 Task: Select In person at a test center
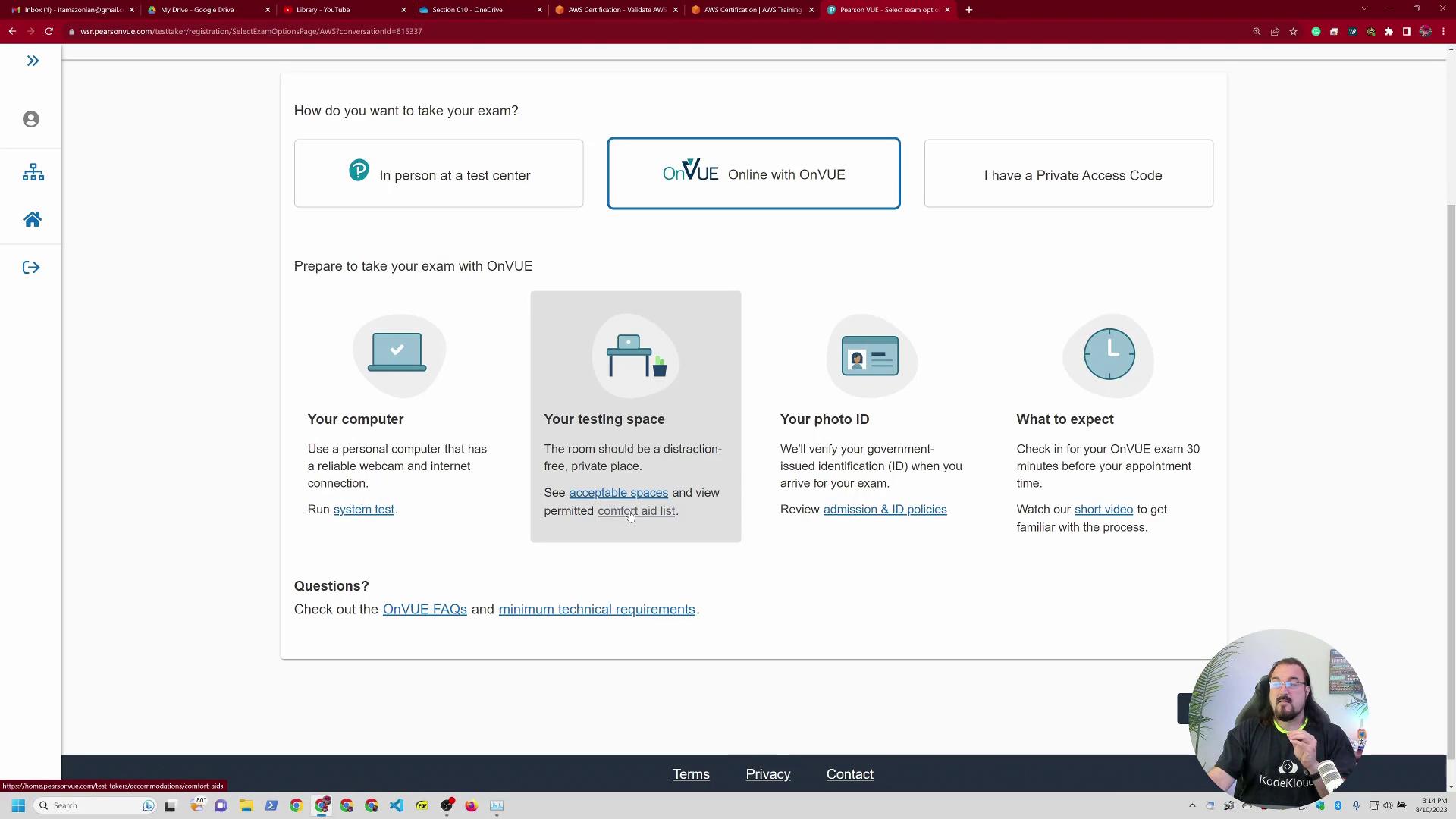(438, 174)
